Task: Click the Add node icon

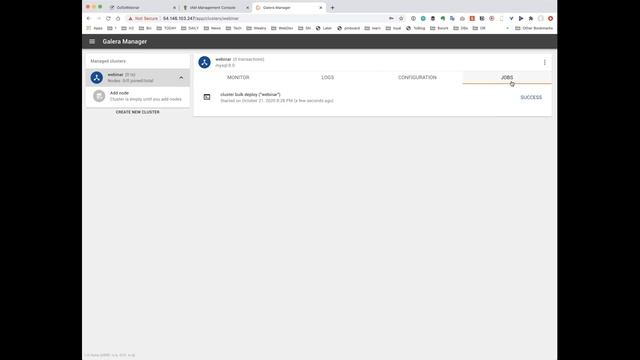Action: pyautogui.click(x=99, y=96)
